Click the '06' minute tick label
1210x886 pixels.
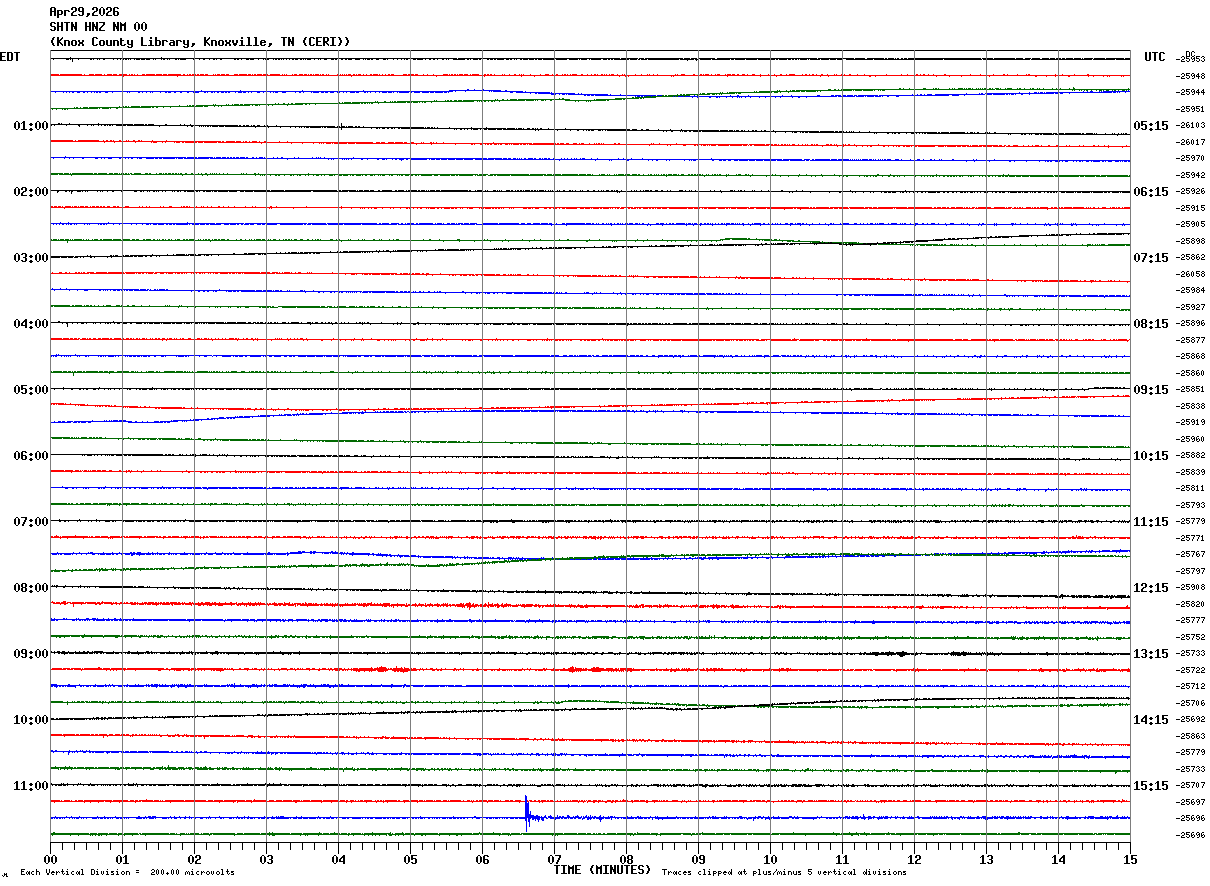coord(482,859)
